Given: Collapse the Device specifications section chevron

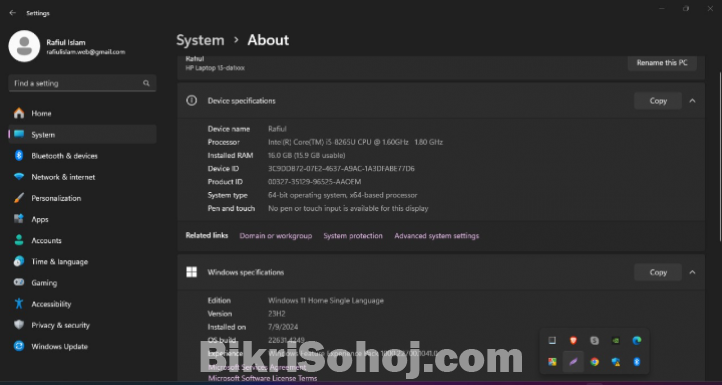Looking at the screenshot, I should 692,100.
